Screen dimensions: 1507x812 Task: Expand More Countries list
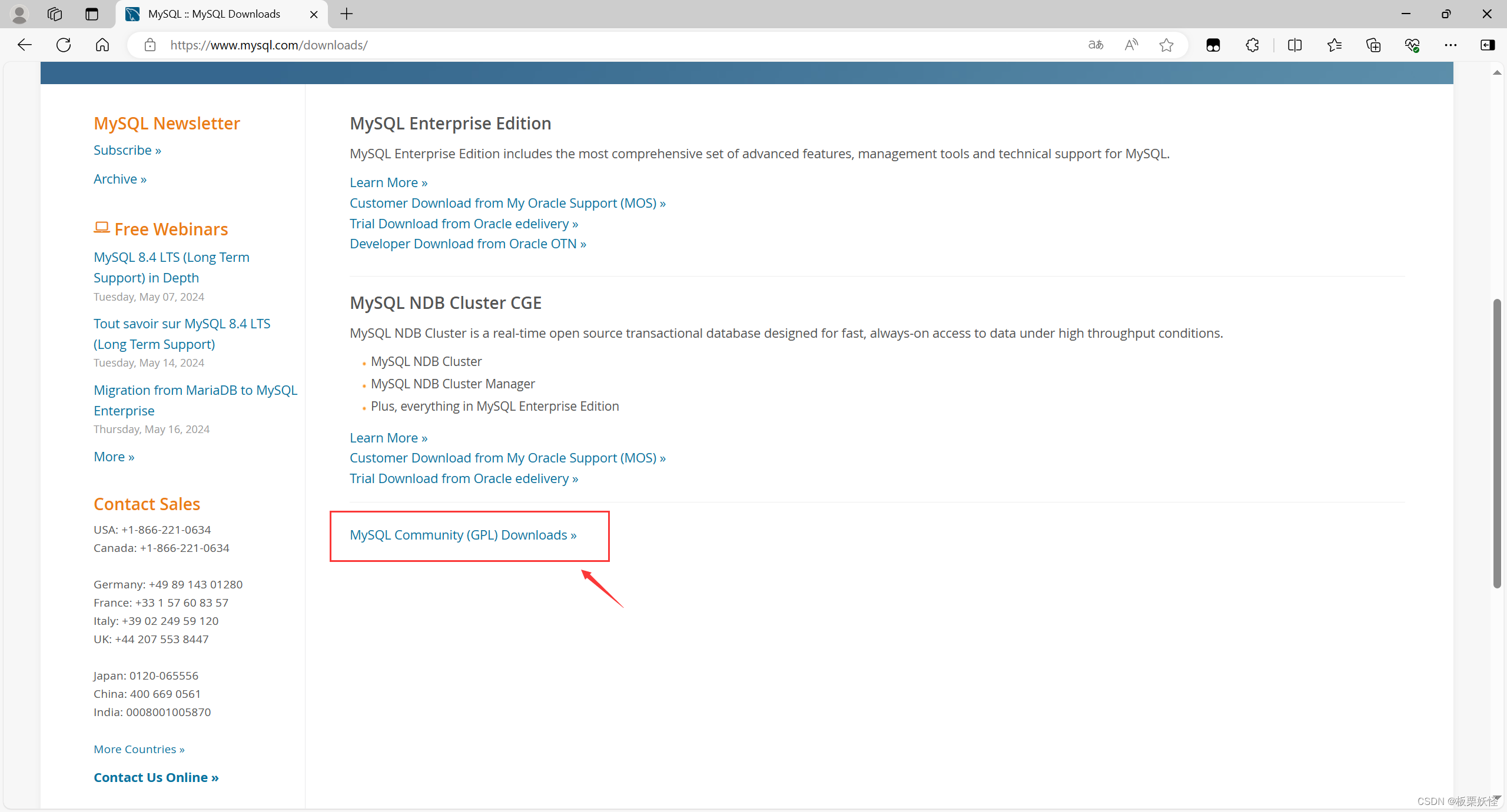(x=139, y=748)
